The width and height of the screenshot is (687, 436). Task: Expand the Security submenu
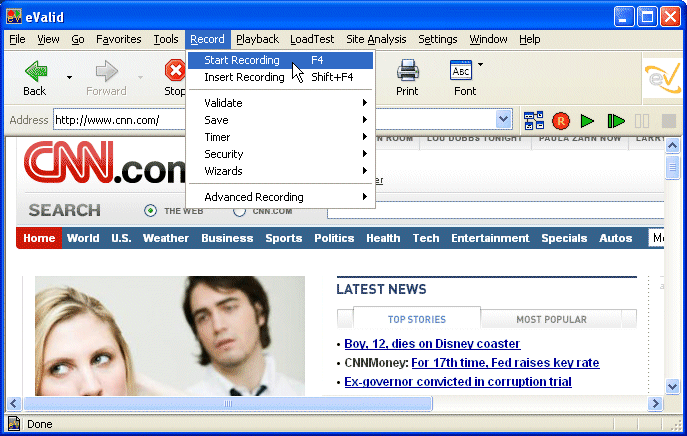pos(280,154)
